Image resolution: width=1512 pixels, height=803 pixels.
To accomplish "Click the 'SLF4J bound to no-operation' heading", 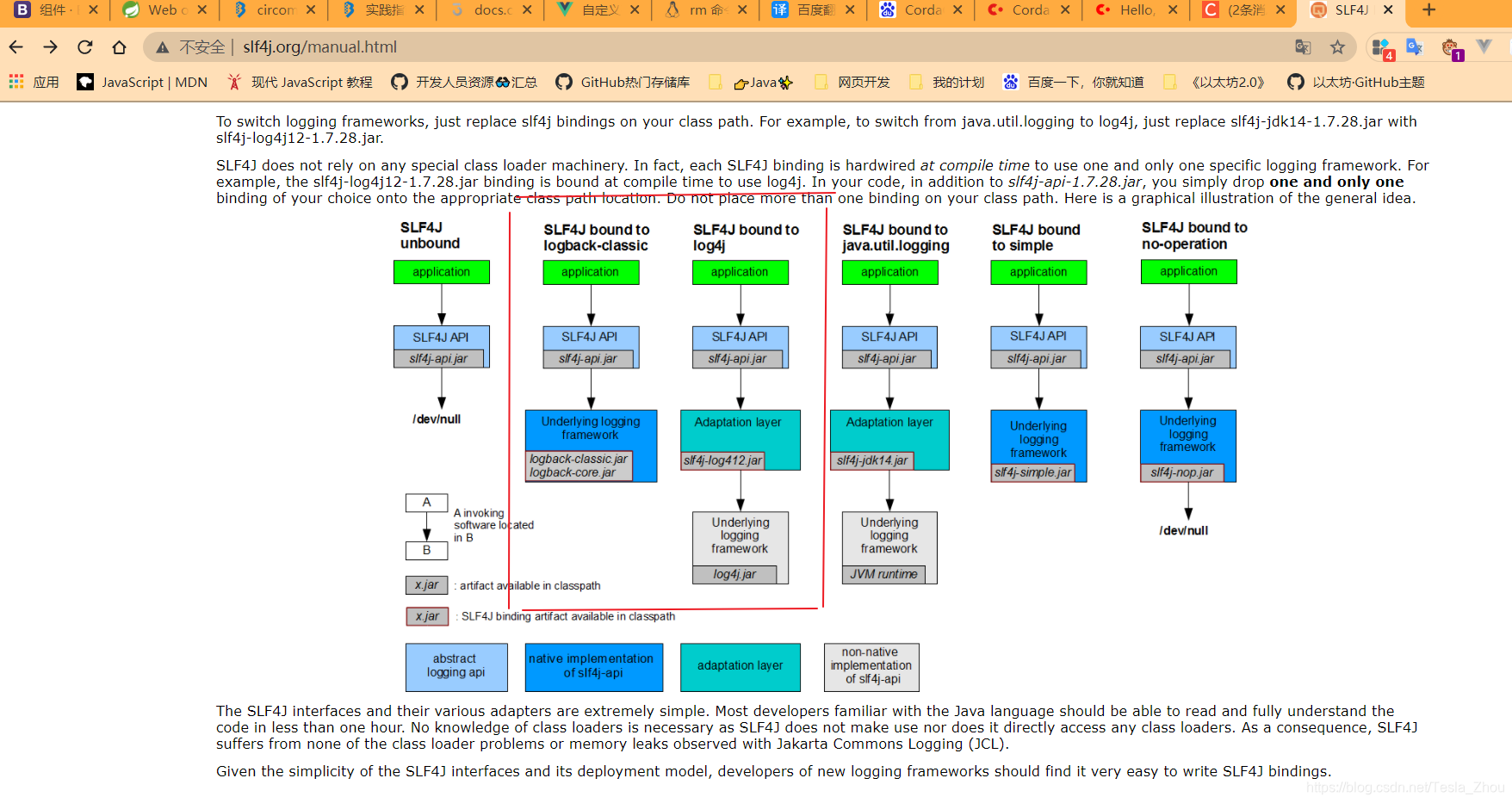I will [1194, 236].
